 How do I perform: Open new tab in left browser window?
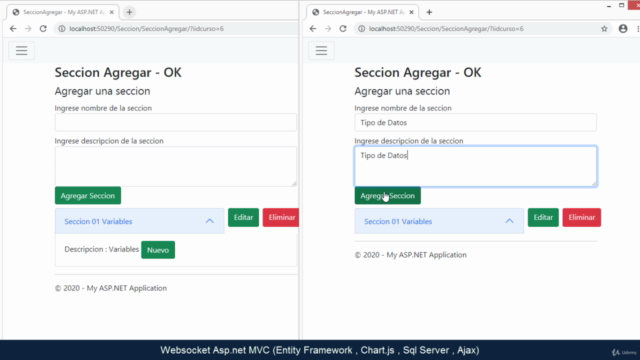coord(129,12)
